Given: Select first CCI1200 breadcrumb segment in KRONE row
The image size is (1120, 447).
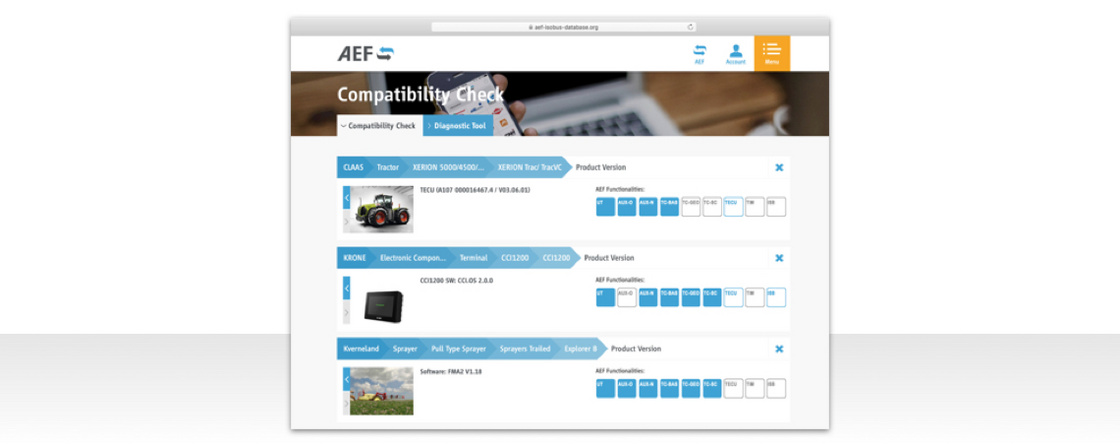Looking at the screenshot, I should coord(515,258).
